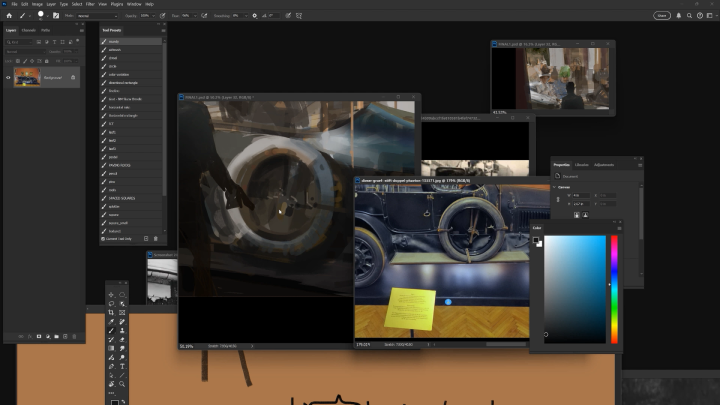Screen dimensions: 720x405
Task: Switch to the Paths tab
Action: pos(45,30)
